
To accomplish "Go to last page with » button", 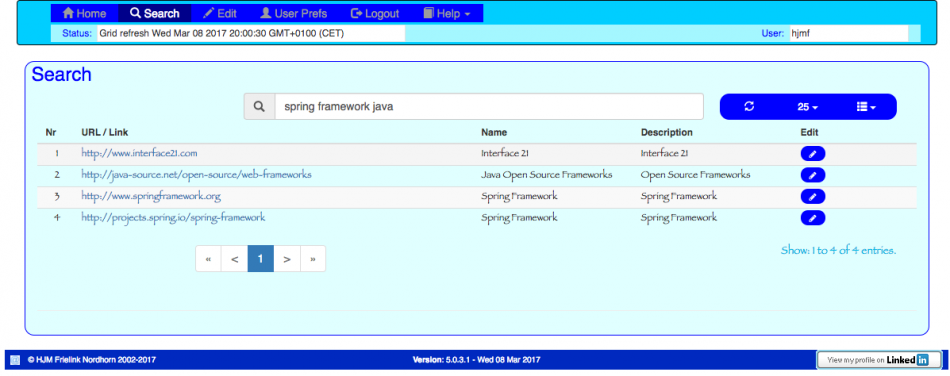I will [x=313, y=259].
